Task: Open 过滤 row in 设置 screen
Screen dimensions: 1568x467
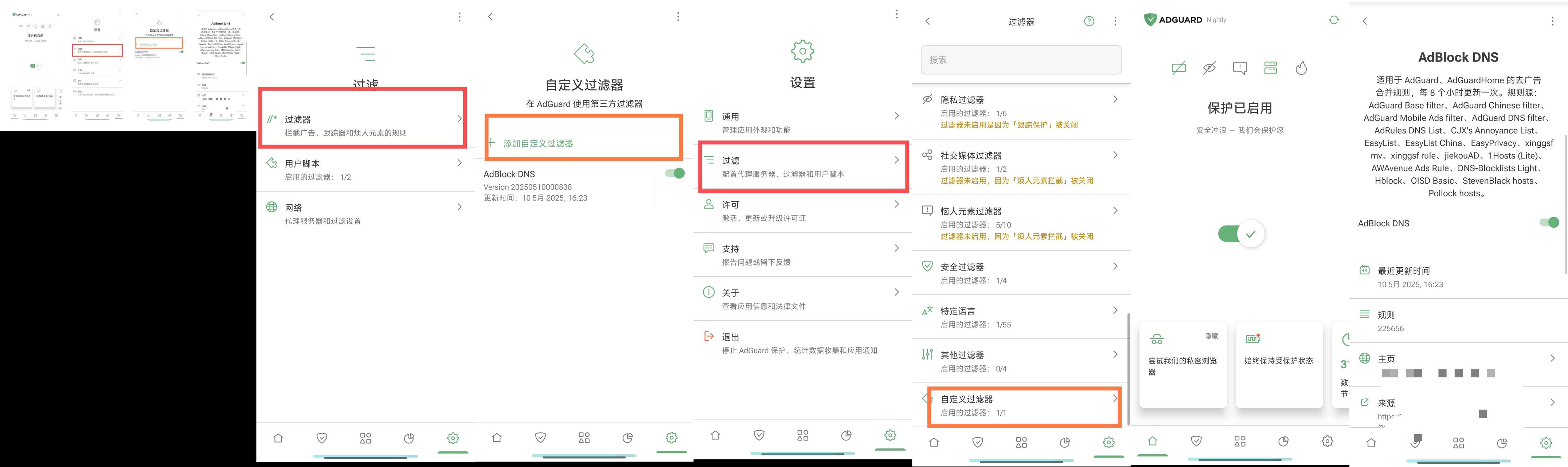Action: tap(802, 167)
